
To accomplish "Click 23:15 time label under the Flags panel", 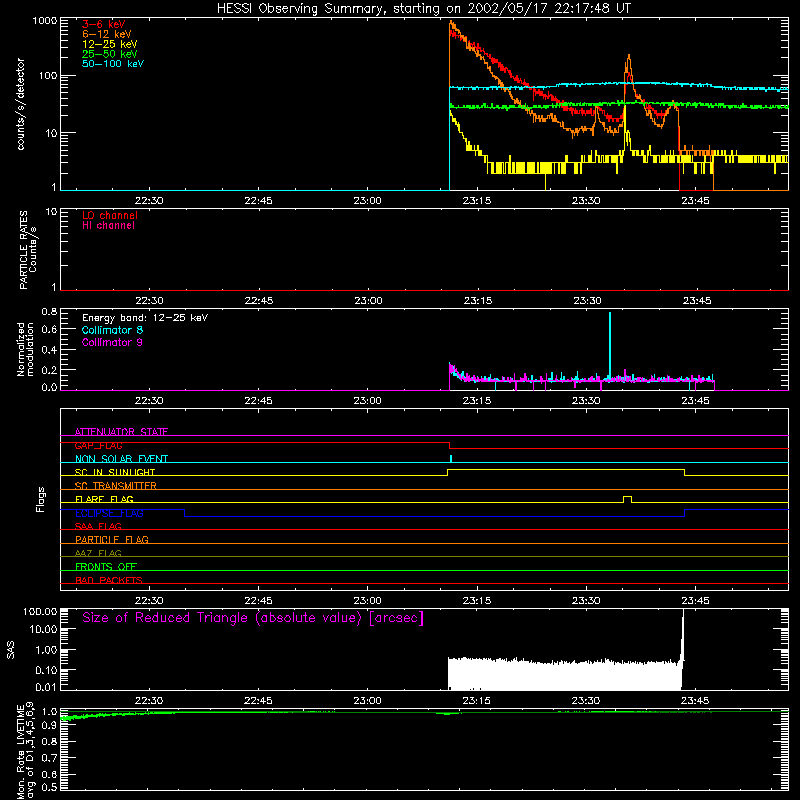I will 477,601.
